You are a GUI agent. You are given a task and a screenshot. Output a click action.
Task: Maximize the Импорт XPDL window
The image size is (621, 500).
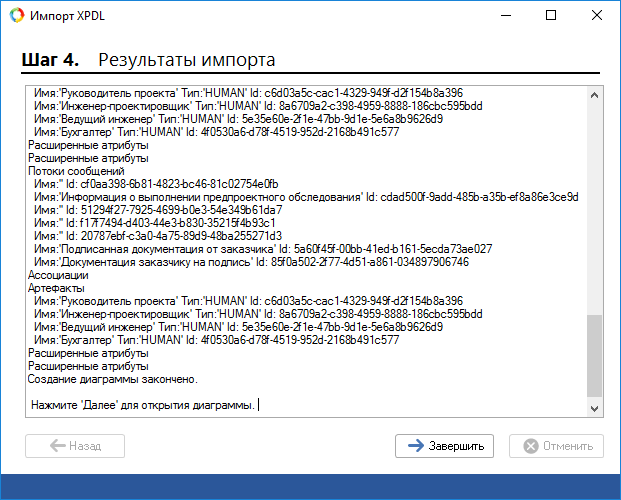click(551, 15)
